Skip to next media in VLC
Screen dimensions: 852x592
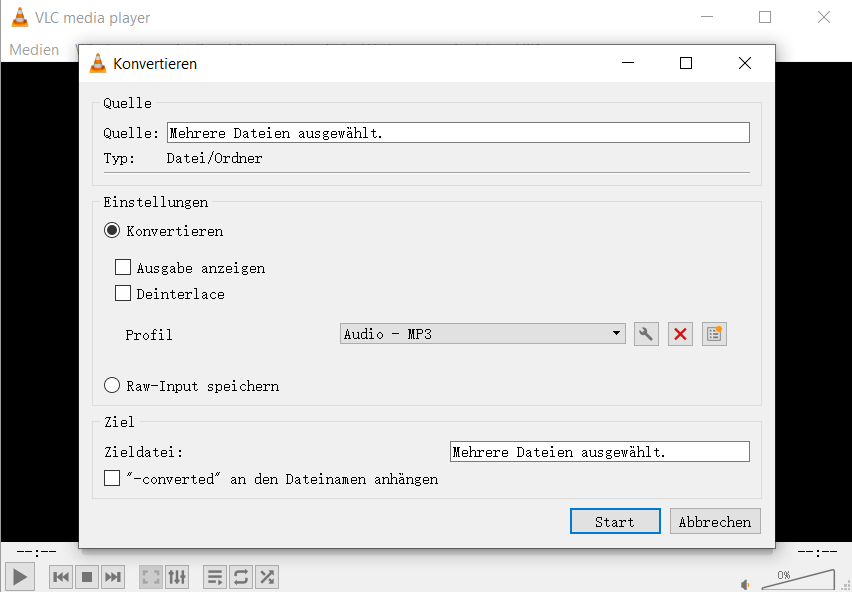point(112,577)
